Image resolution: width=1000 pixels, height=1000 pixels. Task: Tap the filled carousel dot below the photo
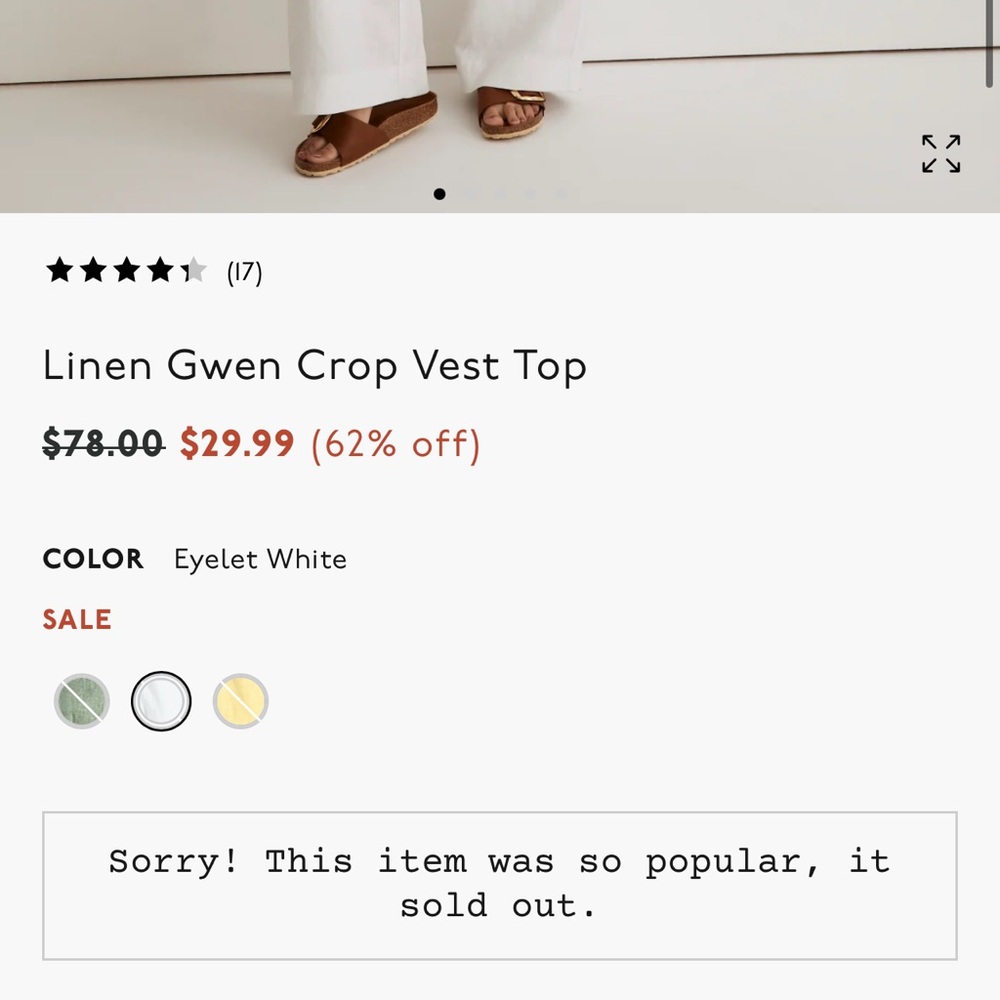440,195
